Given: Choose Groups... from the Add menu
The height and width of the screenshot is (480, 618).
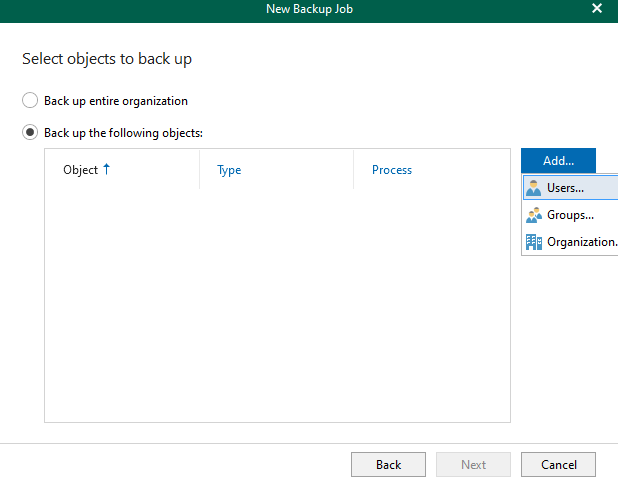Looking at the screenshot, I should (x=570, y=215).
